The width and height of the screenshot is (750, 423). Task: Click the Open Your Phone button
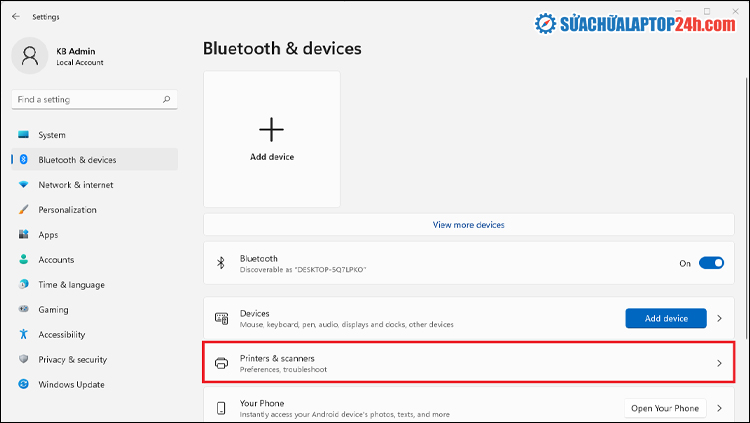tap(665, 408)
